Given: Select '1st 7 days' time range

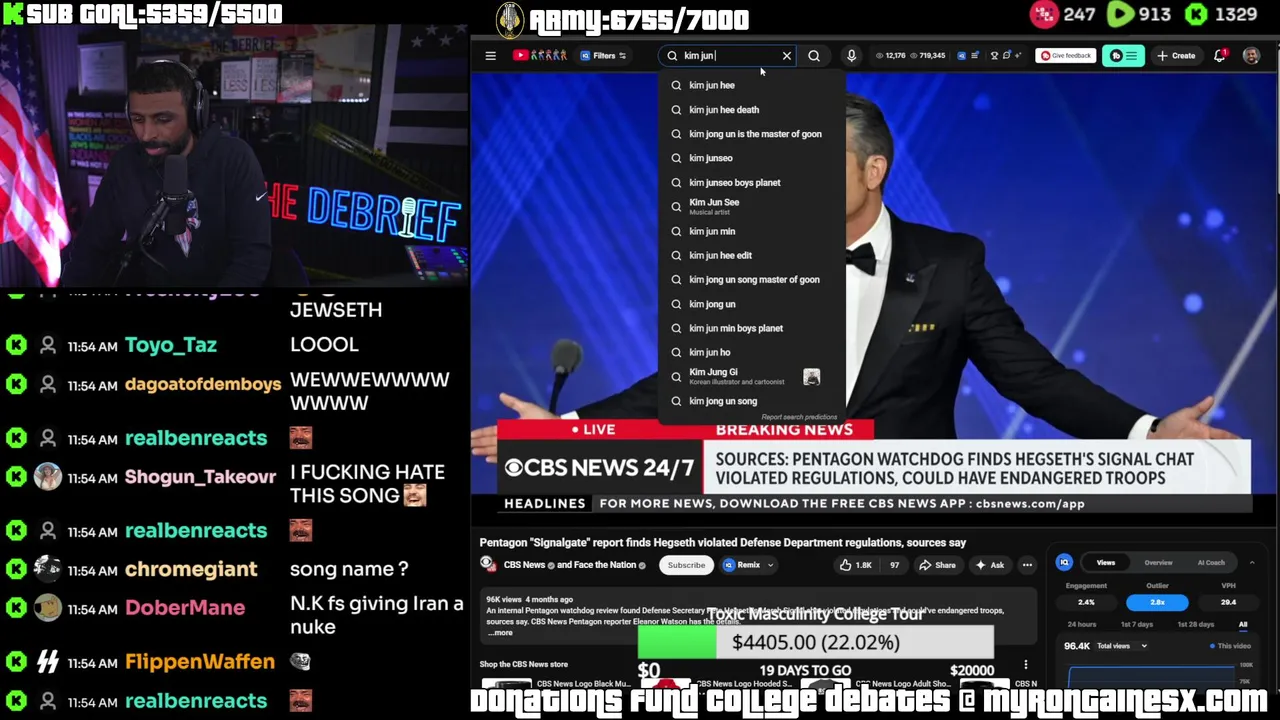Looking at the screenshot, I should click(1136, 625).
